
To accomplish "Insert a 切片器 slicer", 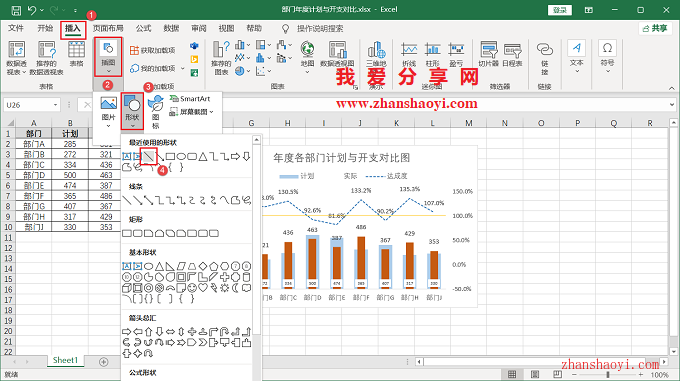I will point(488,54).
